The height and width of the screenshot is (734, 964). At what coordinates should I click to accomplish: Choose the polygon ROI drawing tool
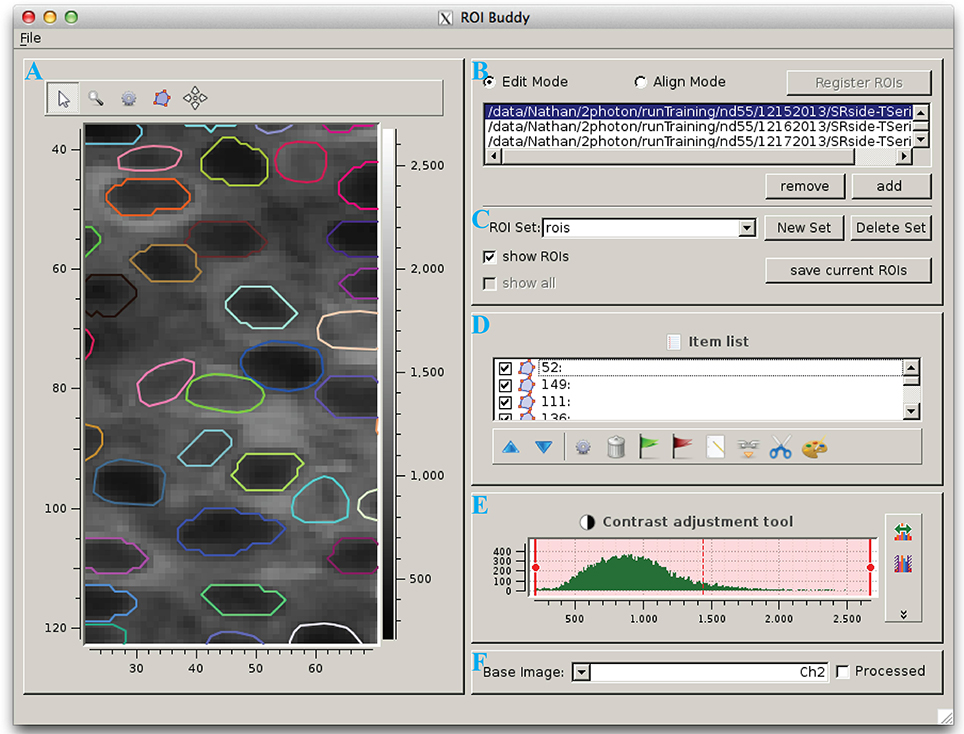pyautogui.click(x=162, y=98)
